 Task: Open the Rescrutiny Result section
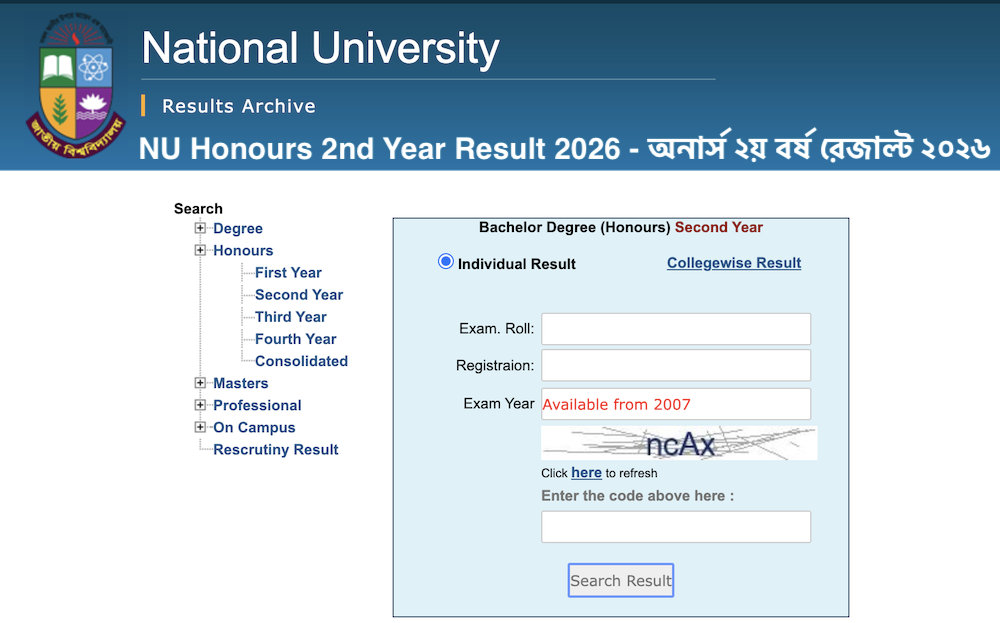click(x=275, y=449)
